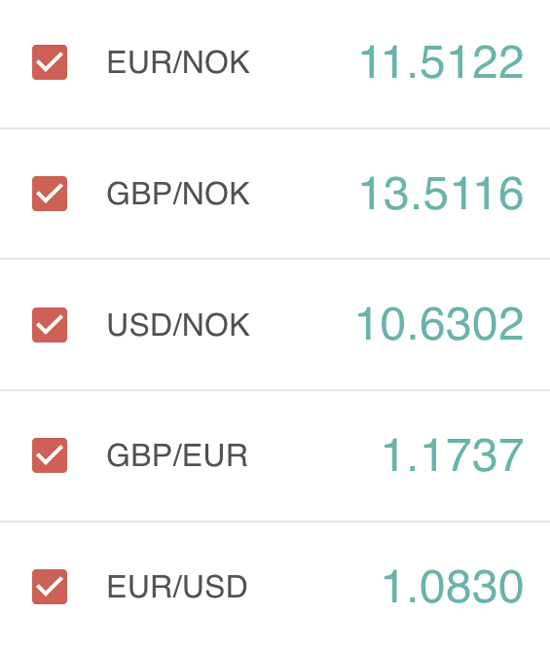
Task: Click empty gap between GBP/EUR label and rate
Action: (x=315, y=455)
